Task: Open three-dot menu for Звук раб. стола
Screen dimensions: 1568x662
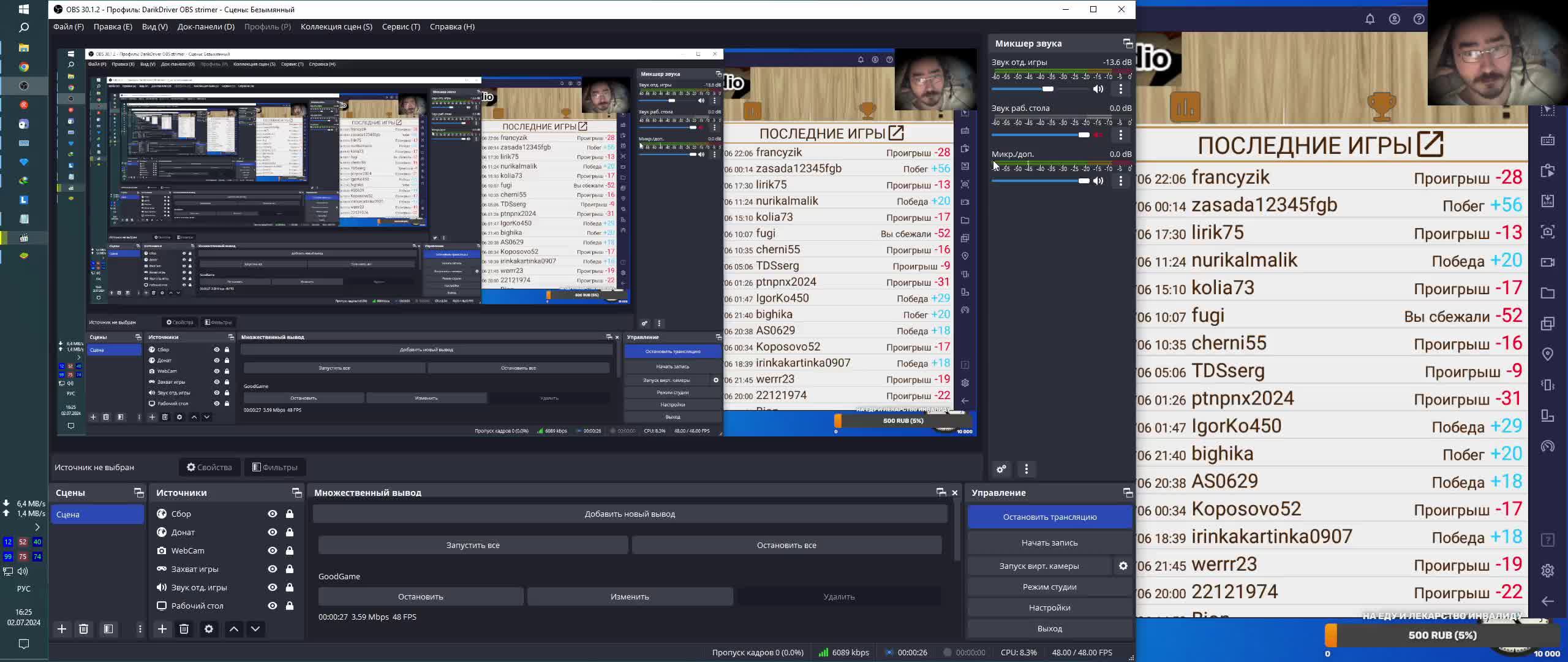Action: [1121, 135]
